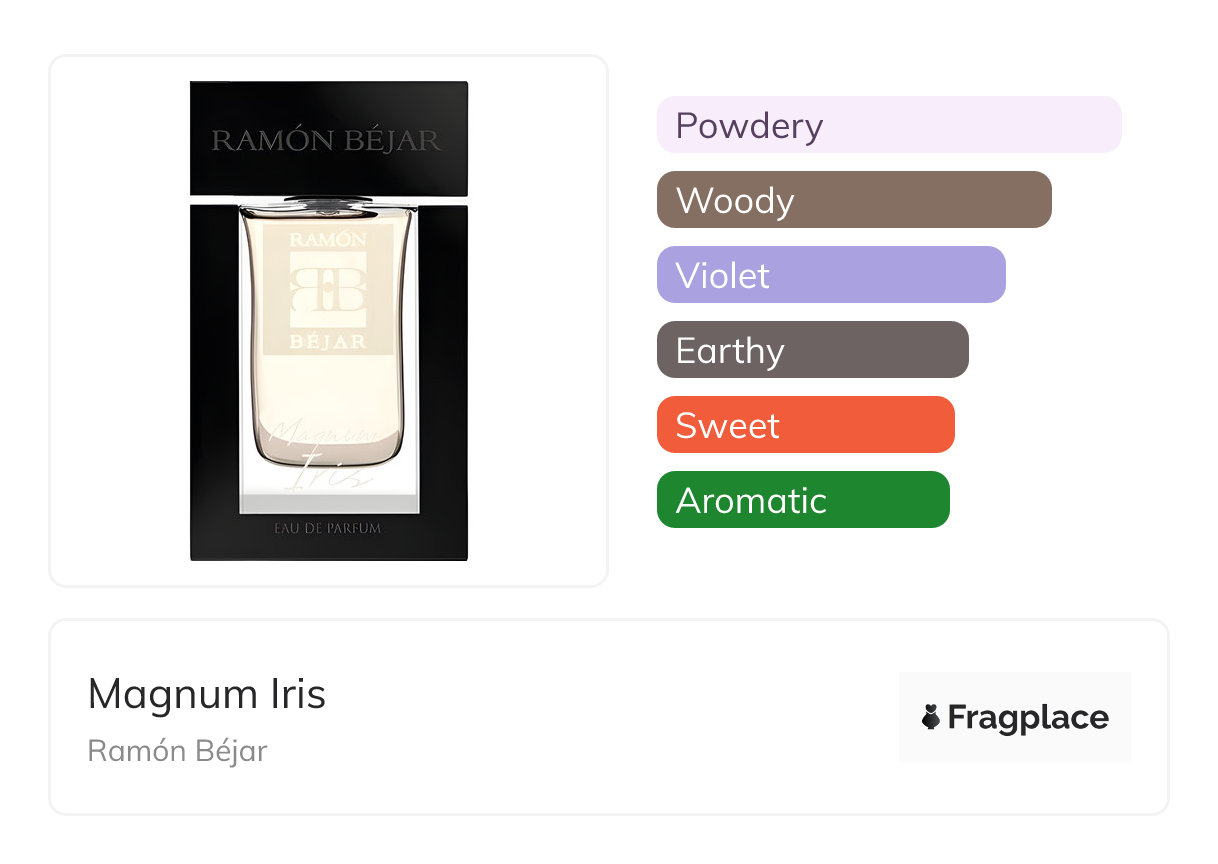This screenshot has width=1218, height=864.
Task: Click the blank cream area below the bottle label
Action: [328, 388]
